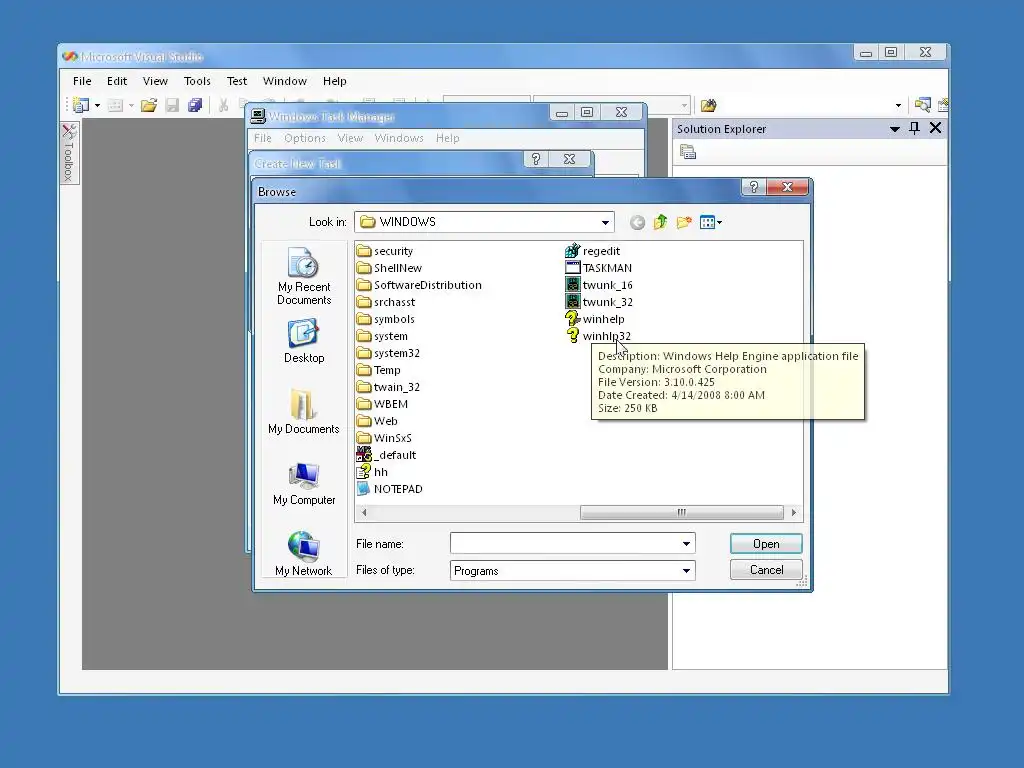Expand the Look in WINDOWS dropdown

[605, 222]
